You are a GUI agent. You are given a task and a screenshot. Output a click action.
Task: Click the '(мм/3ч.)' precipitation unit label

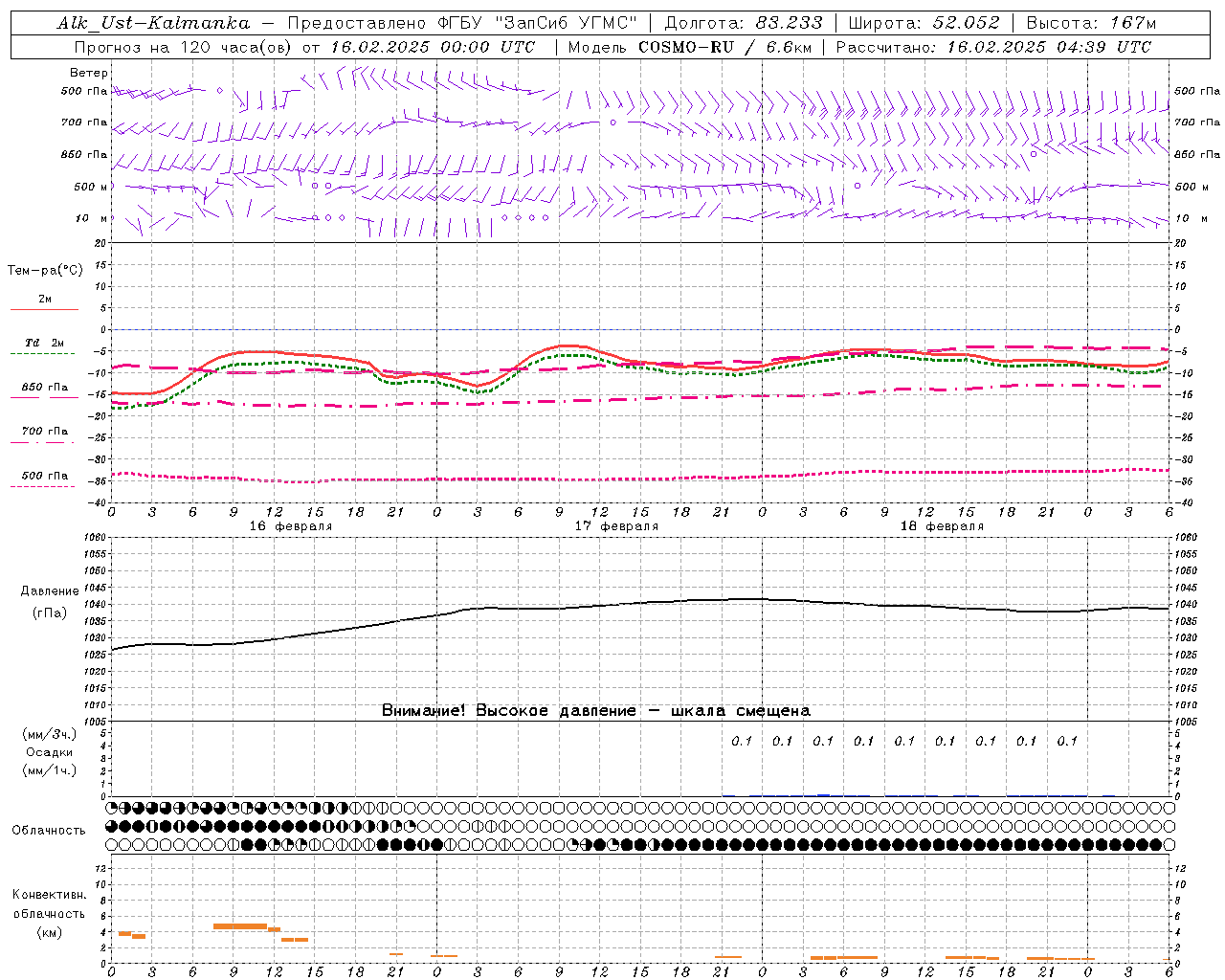(x=50, y=734)
